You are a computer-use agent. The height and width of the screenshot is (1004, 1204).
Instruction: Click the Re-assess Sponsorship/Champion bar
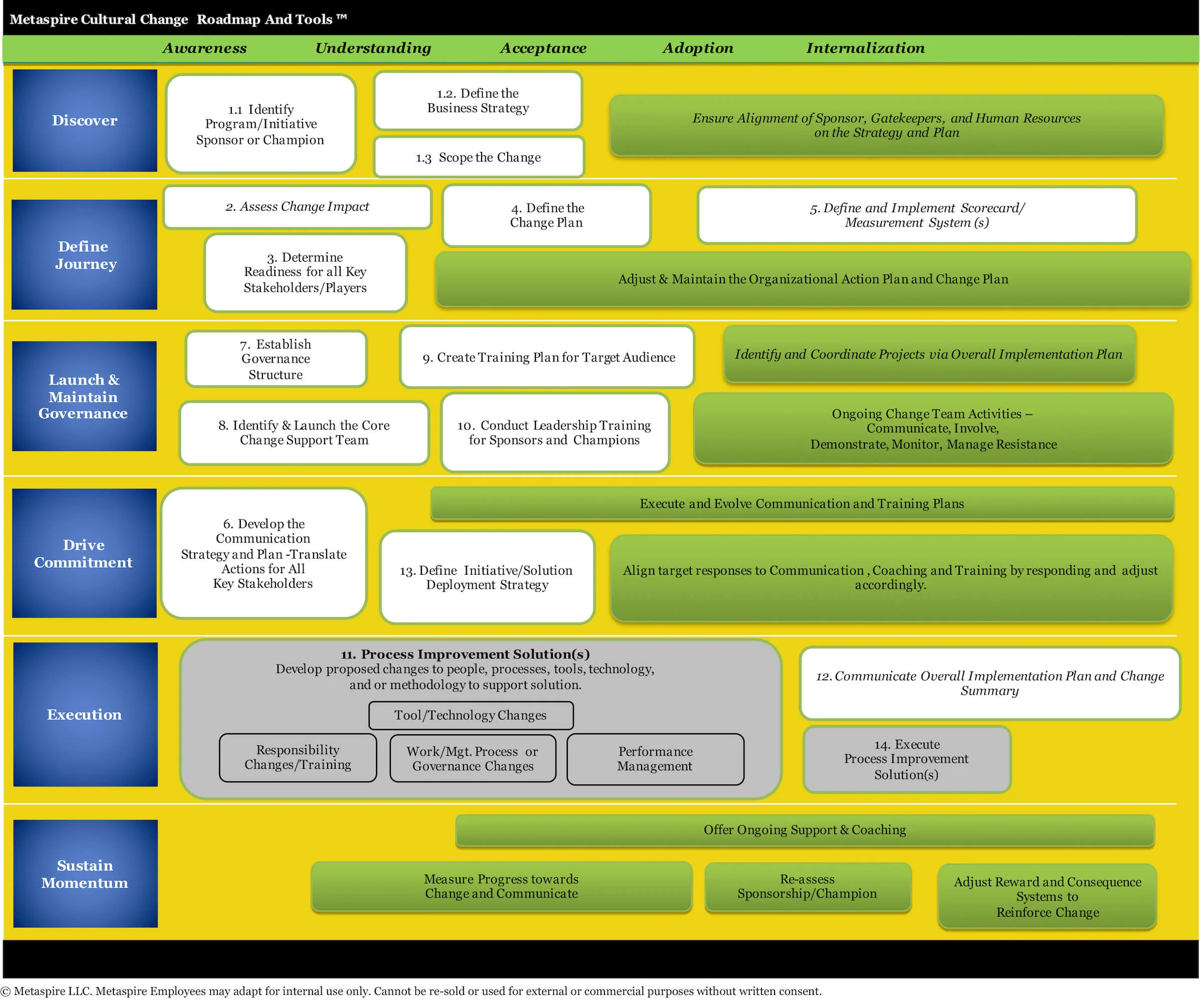point(808,886)
